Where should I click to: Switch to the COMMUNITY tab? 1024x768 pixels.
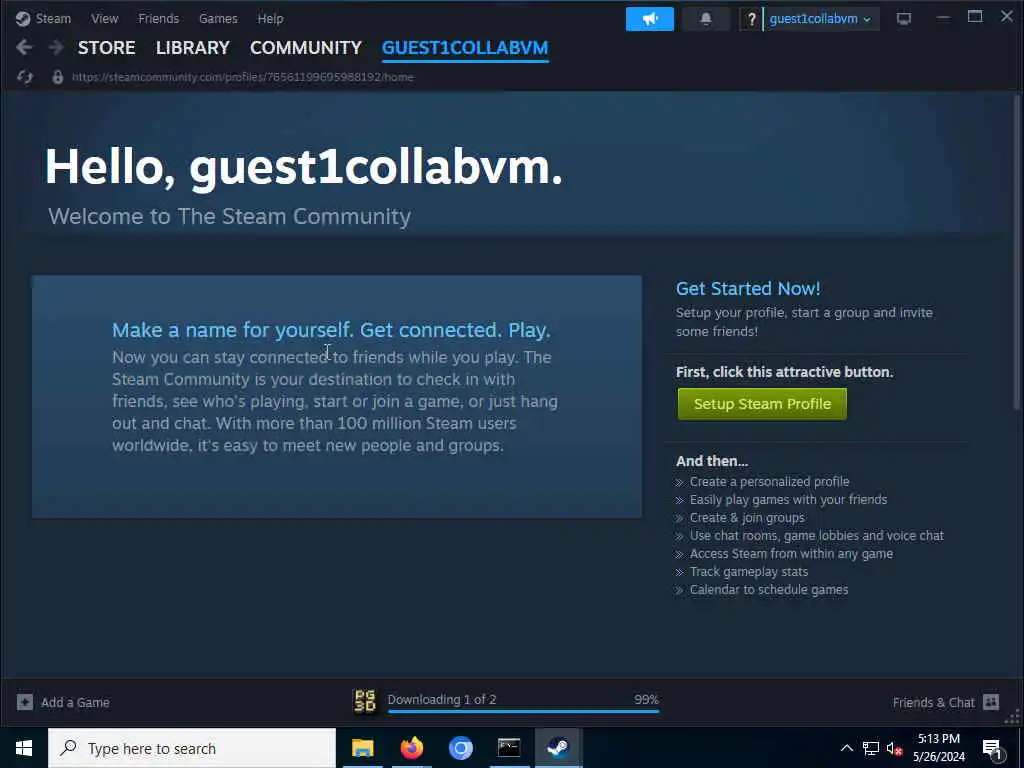[306, 48]
